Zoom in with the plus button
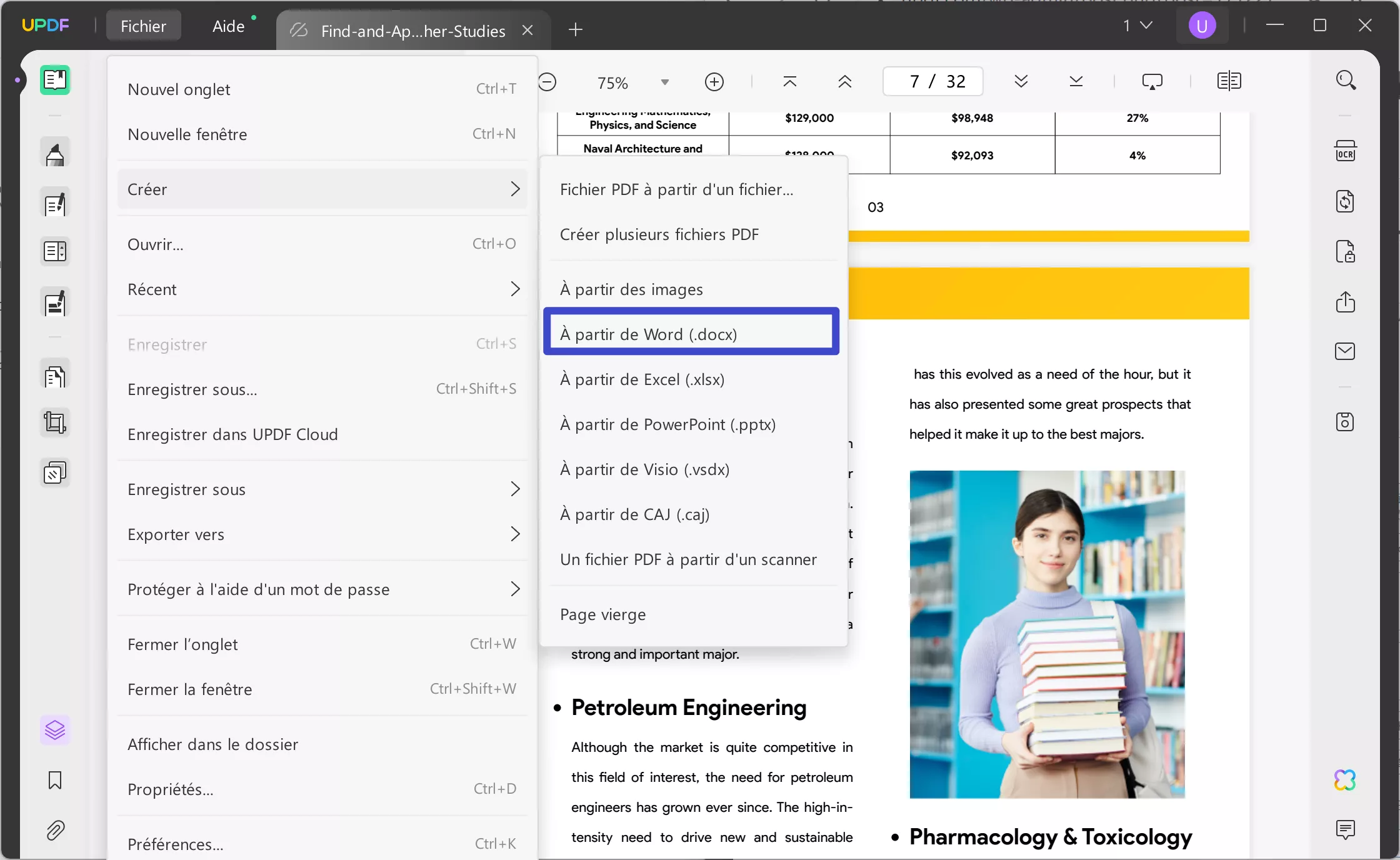This screenshot has height=860, width=1400. [714, 82]
